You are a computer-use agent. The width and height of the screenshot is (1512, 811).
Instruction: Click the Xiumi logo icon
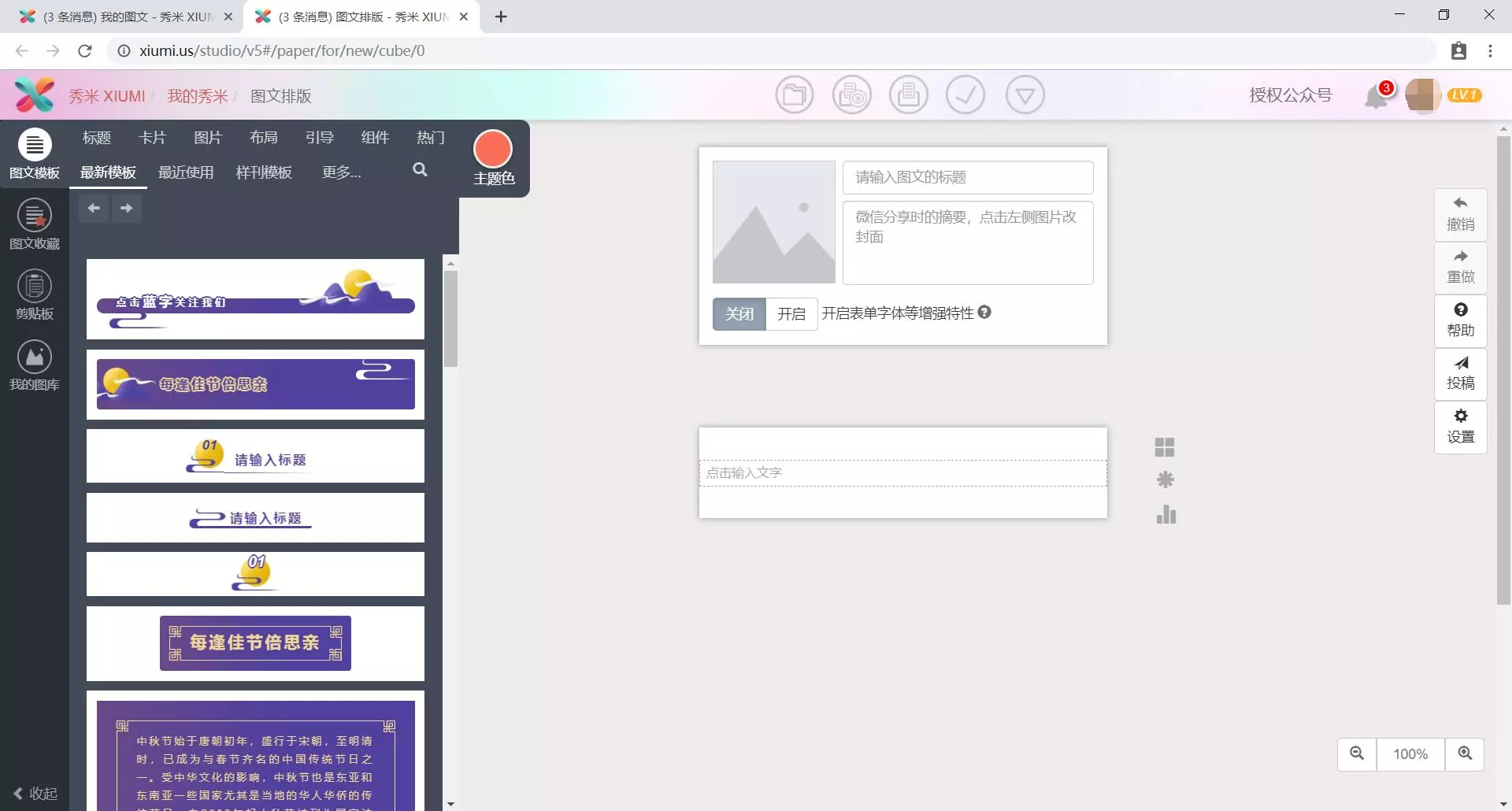pos(35,95)
